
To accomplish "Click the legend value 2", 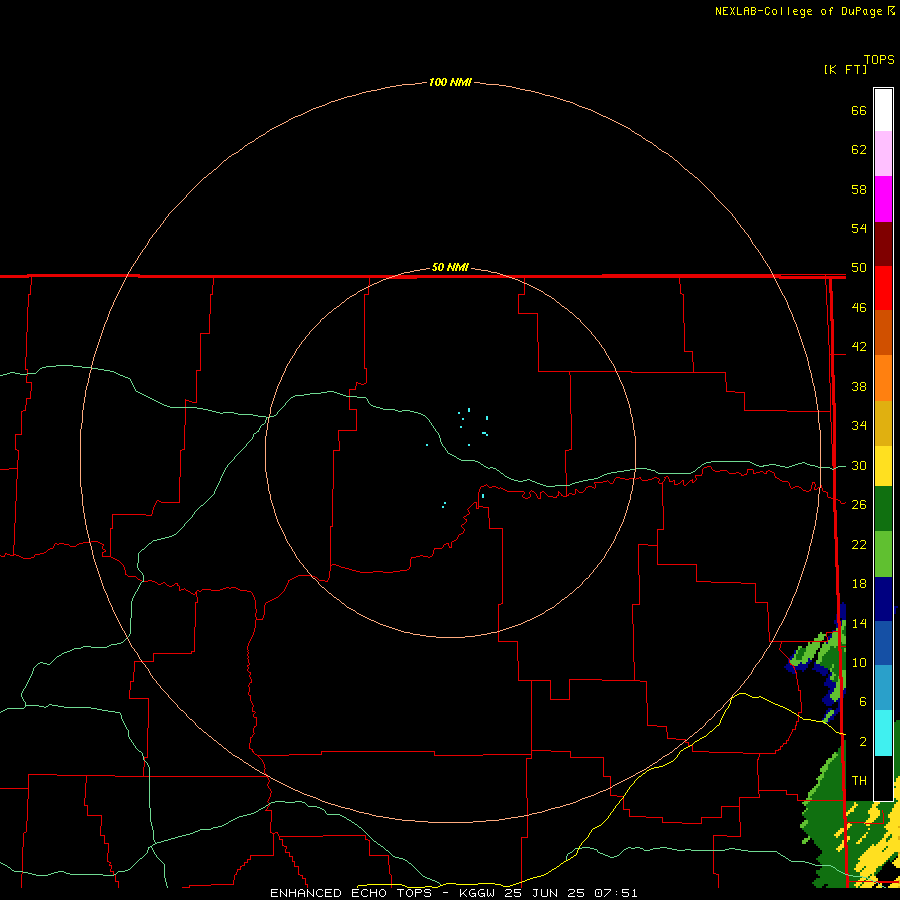I will tap(863, 742).
